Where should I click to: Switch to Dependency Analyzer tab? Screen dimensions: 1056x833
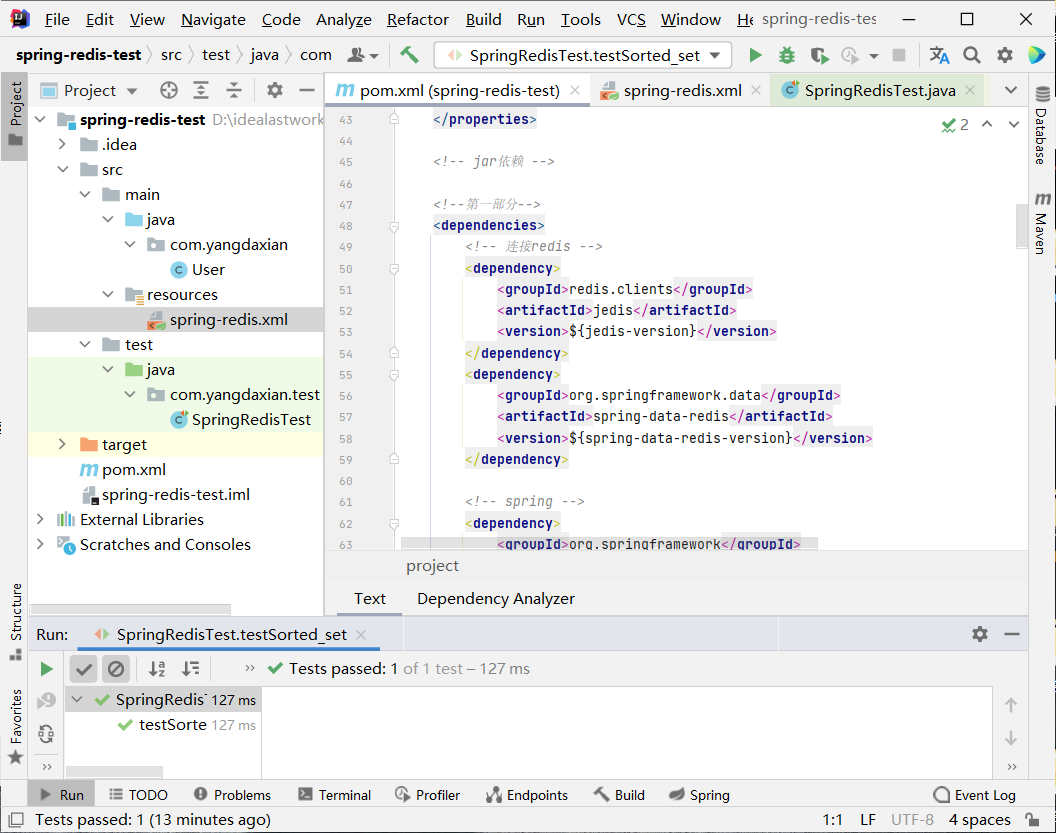point(496,599)
